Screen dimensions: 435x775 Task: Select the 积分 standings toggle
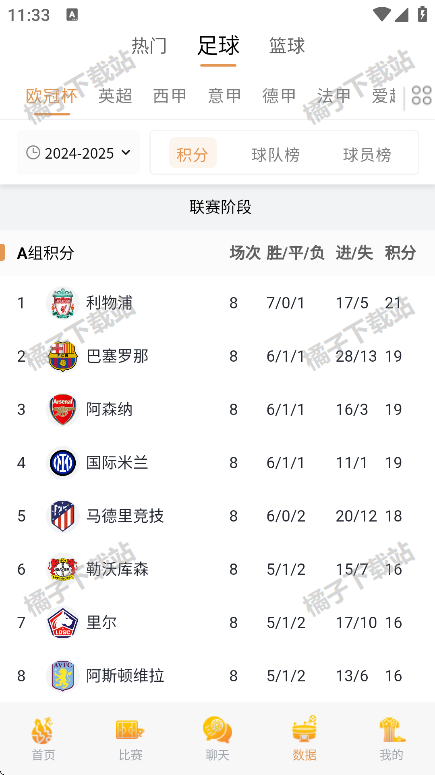192,154
